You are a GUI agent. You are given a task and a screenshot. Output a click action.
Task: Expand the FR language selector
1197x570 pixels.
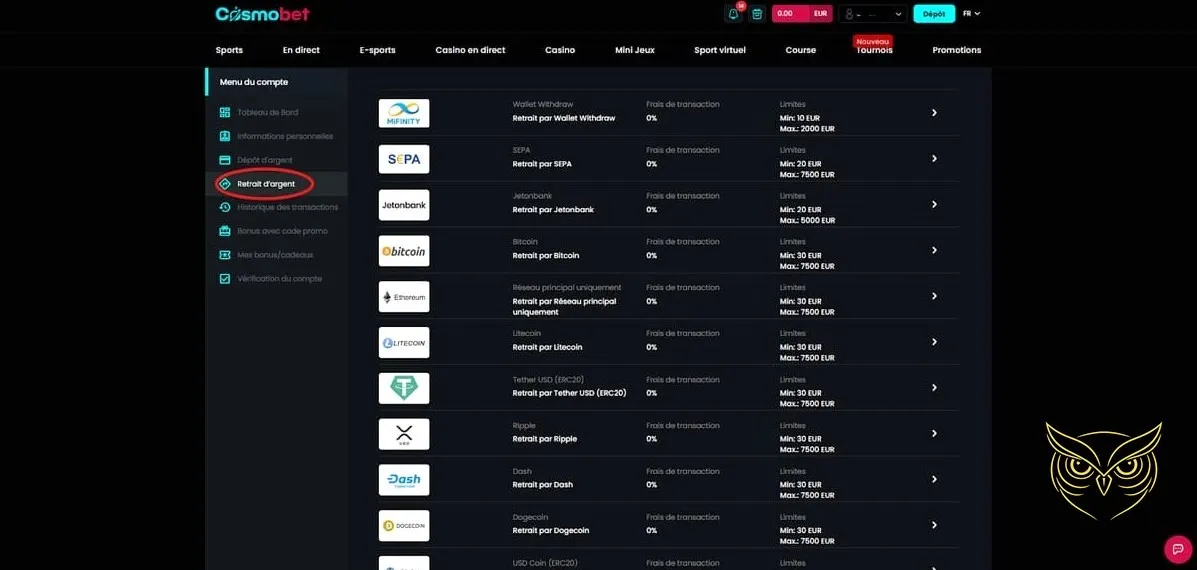pos(971,14)
